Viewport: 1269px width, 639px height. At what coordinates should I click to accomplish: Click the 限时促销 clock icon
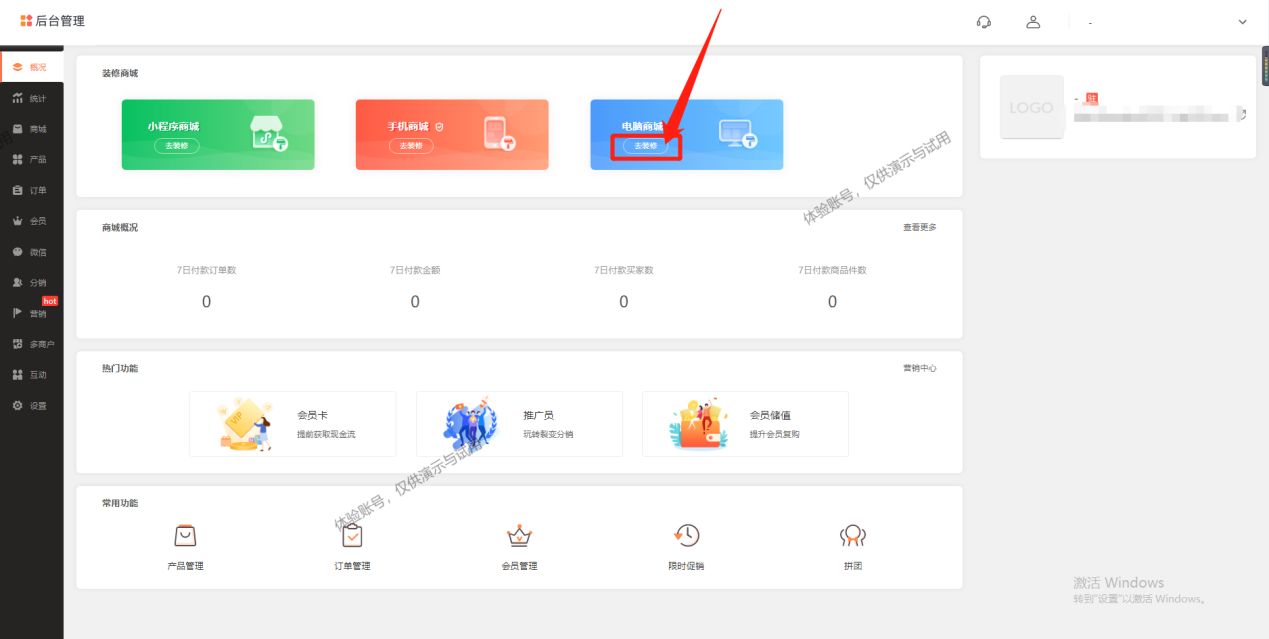click(686, 536)
